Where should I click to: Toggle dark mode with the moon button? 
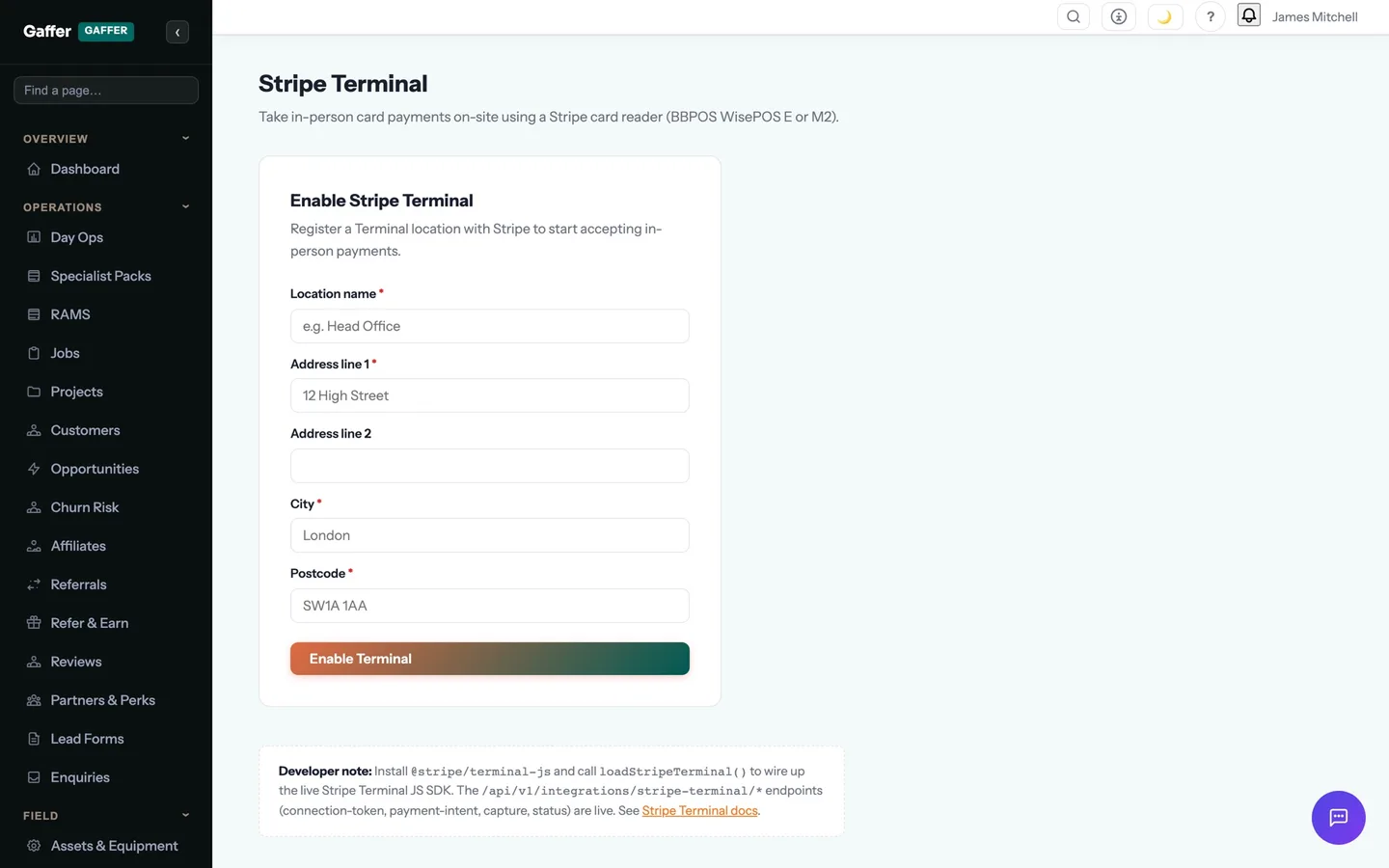coord(1165,16)
